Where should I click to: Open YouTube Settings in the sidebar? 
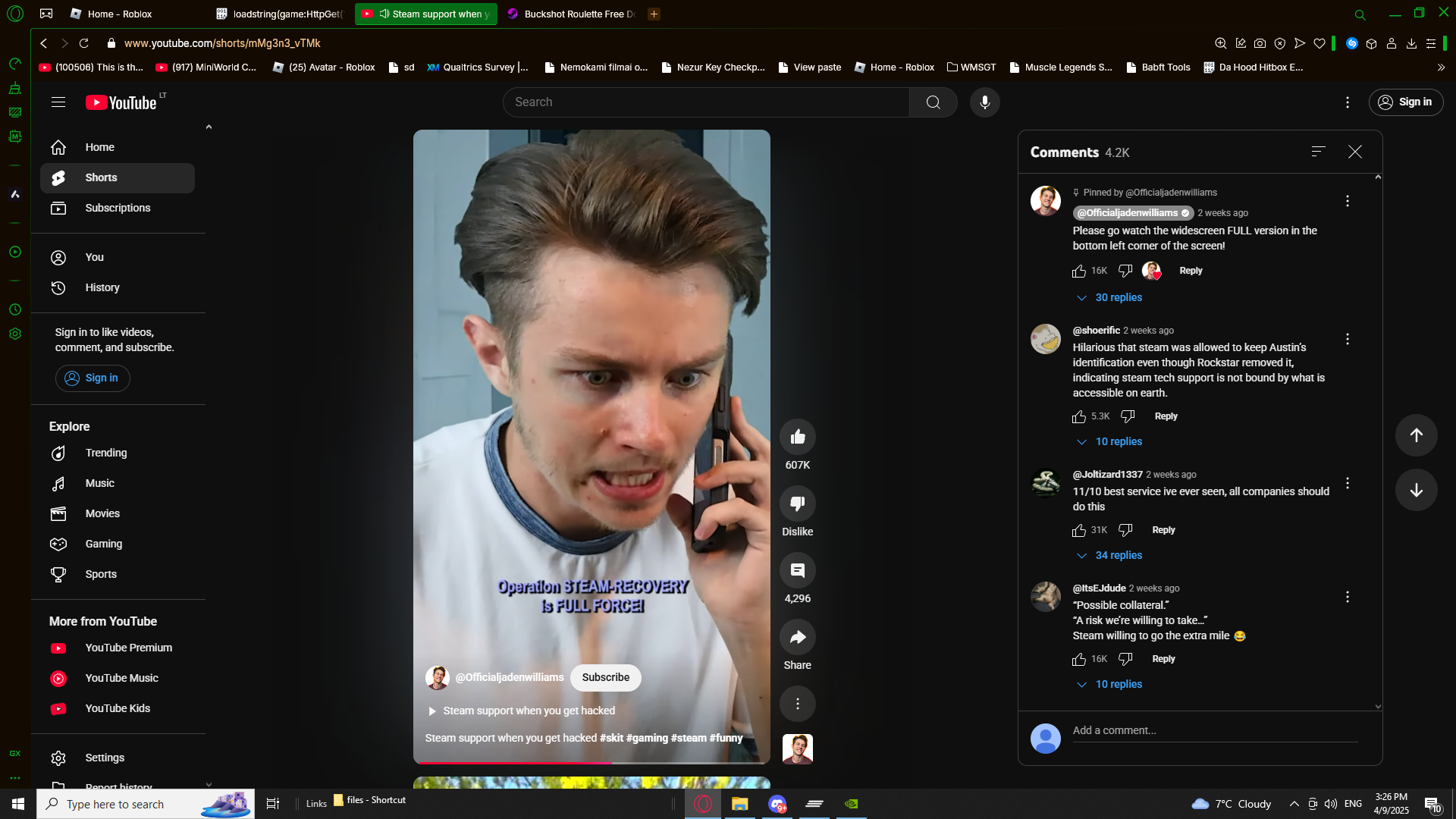tap(118, 758)
